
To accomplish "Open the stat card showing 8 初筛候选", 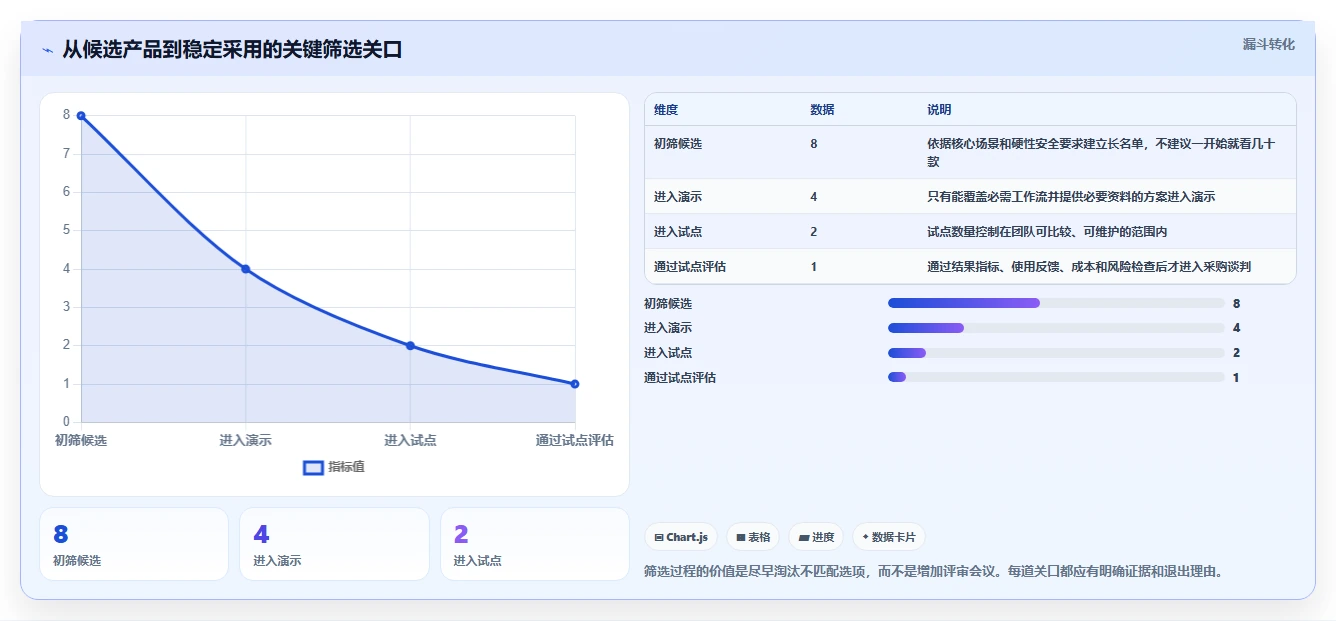I will 134,544.
